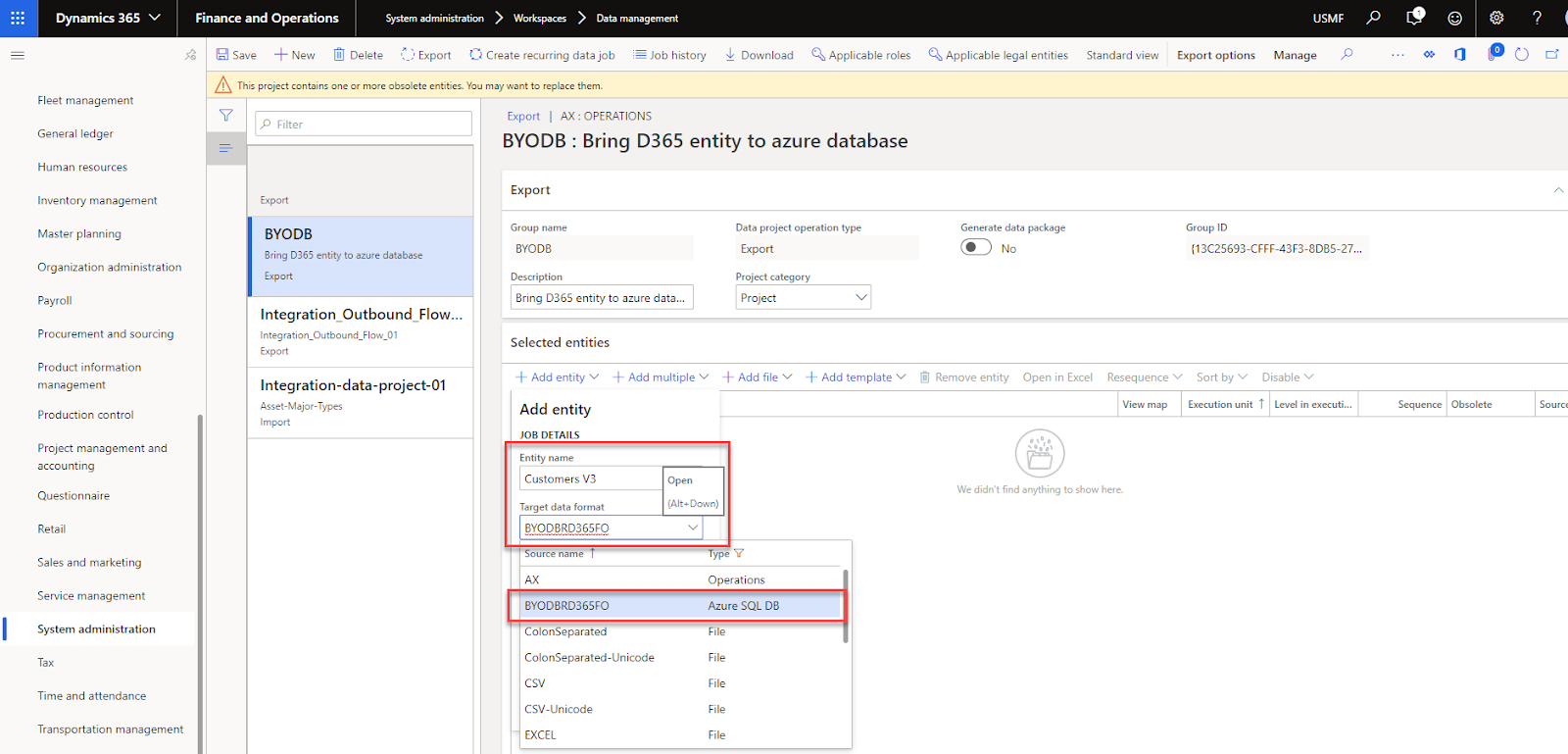Click the USMF company selector
The image size is (1568, 754).
pyautogui.click(x=1328, y=18)
